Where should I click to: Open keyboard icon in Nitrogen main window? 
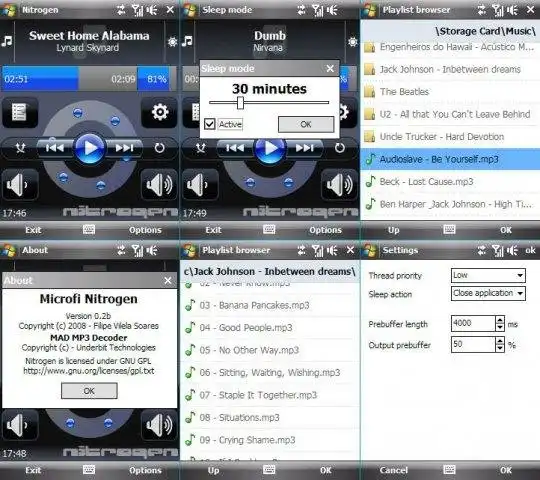tap(89, 230)
